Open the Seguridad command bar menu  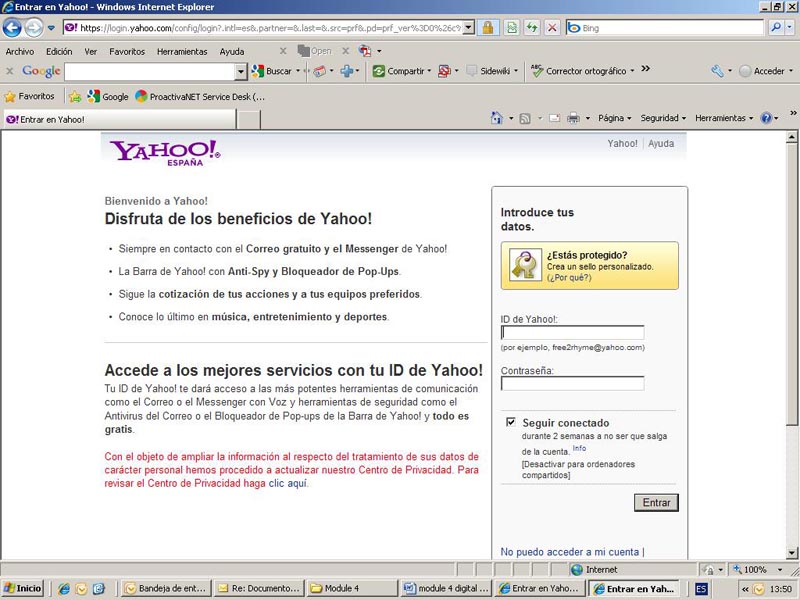pyautogui.click(x=663, y=118)
